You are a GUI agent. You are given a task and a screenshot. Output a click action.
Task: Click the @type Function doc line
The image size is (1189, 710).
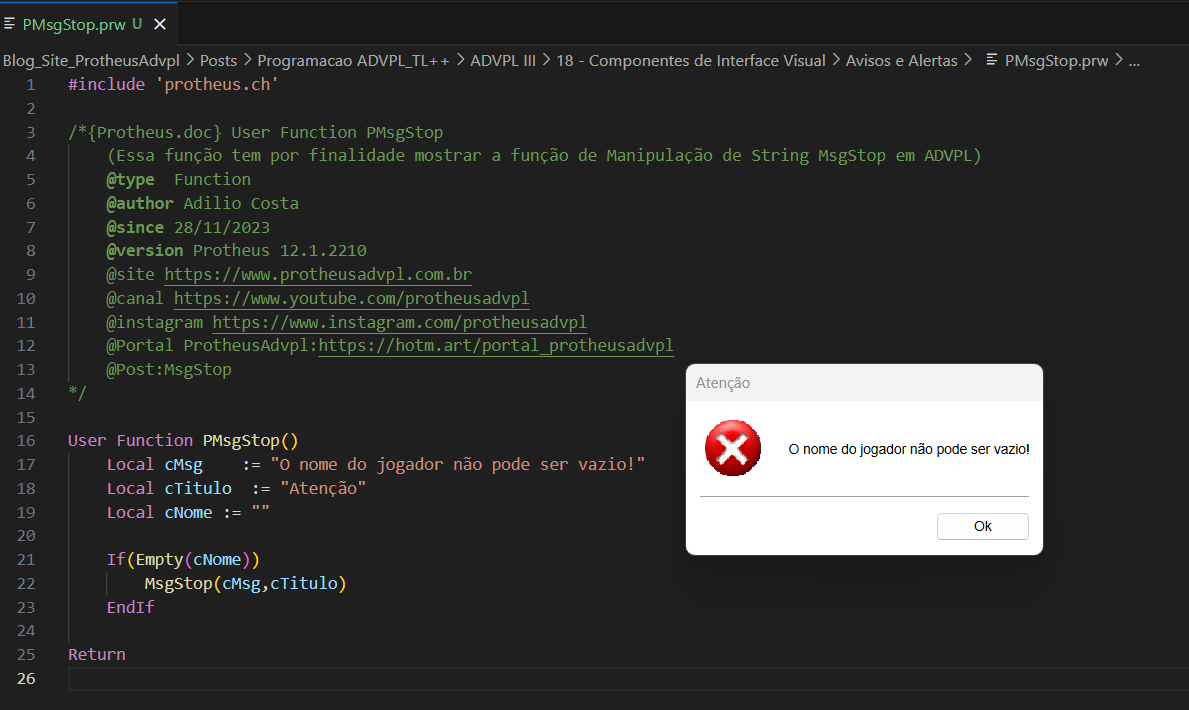179,179
